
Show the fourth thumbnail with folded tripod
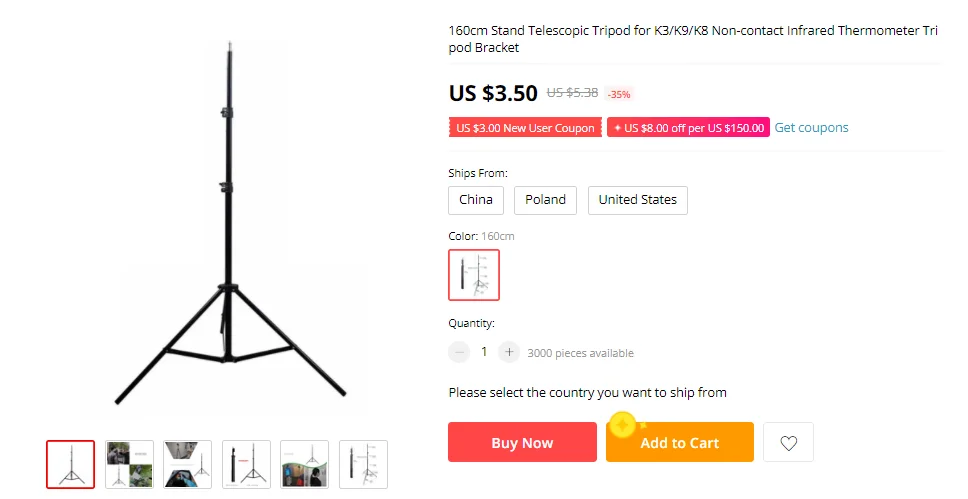[x=246, y=465]
